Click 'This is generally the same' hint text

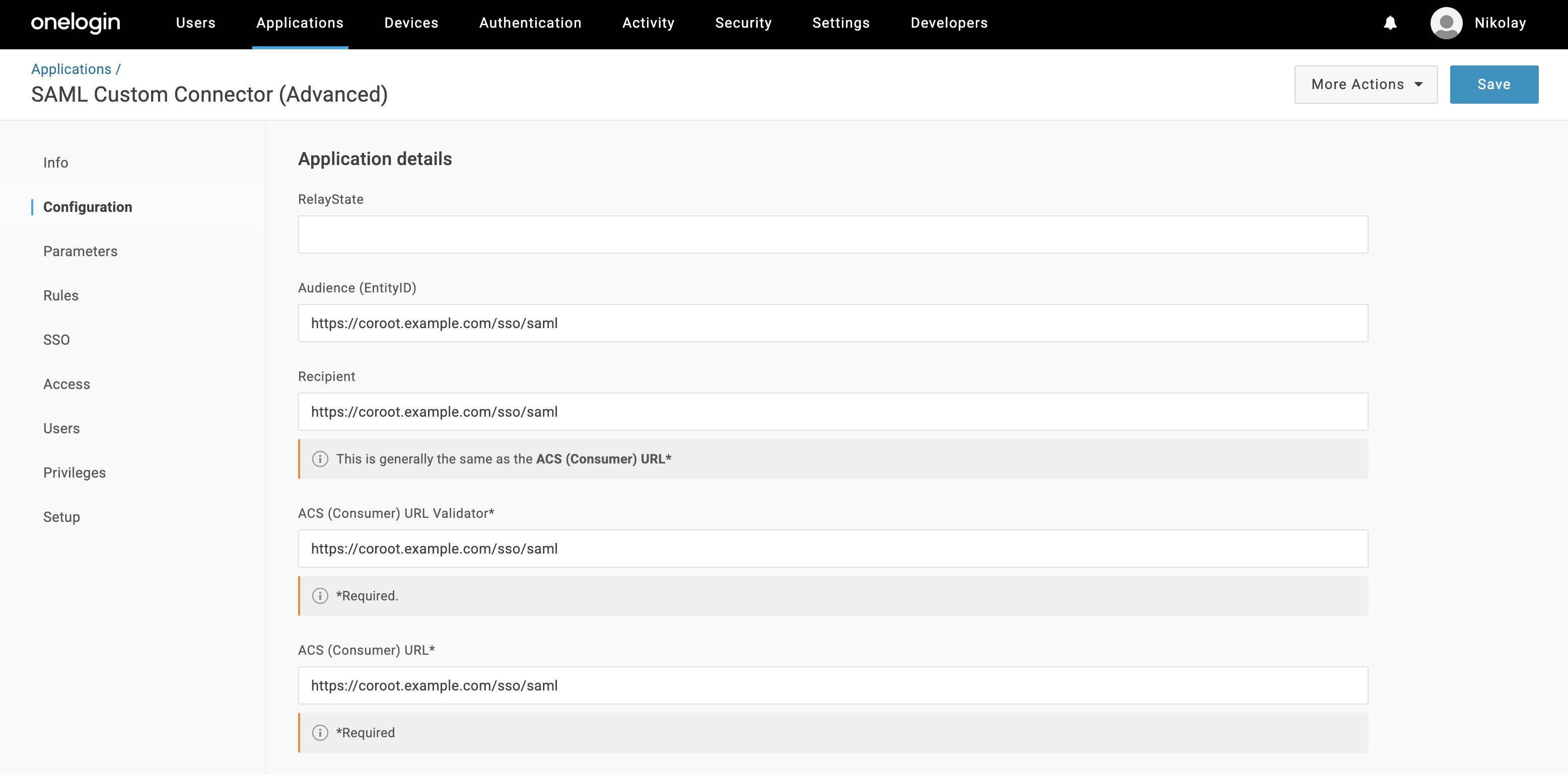(504, 459)
